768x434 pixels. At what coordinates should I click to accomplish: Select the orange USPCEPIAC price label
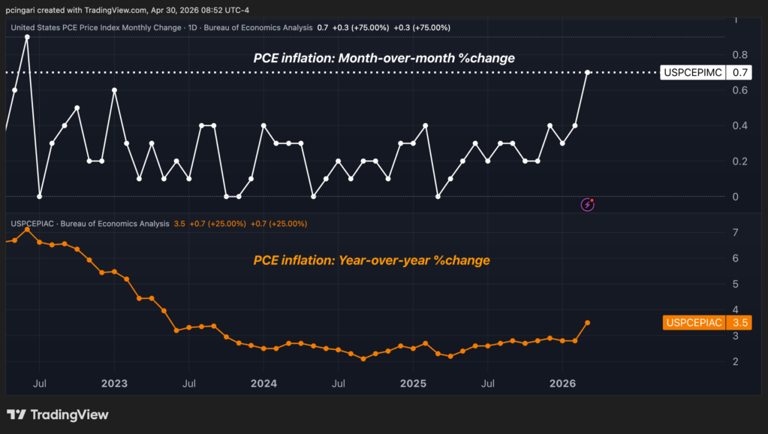(x=694, y=323)
